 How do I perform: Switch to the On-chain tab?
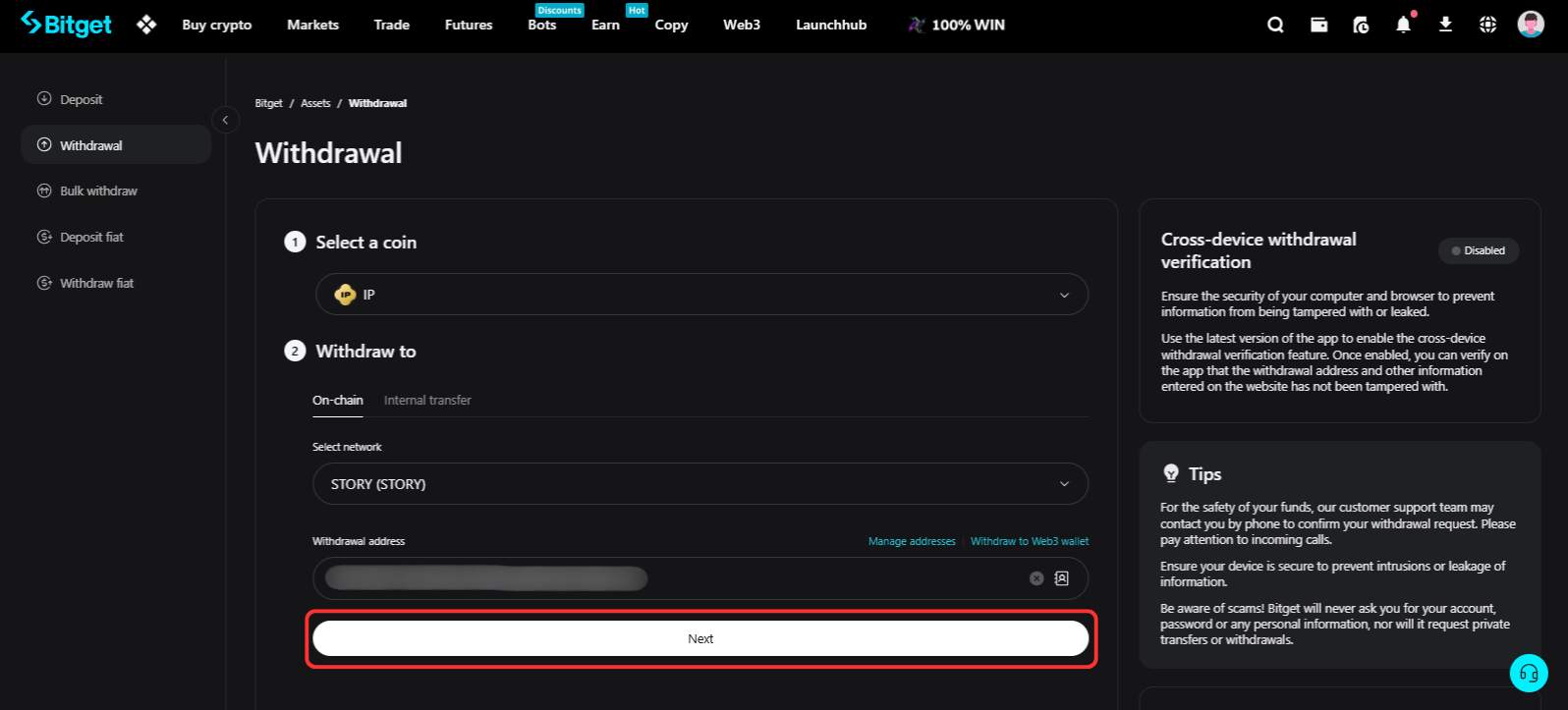pos(338,400)
